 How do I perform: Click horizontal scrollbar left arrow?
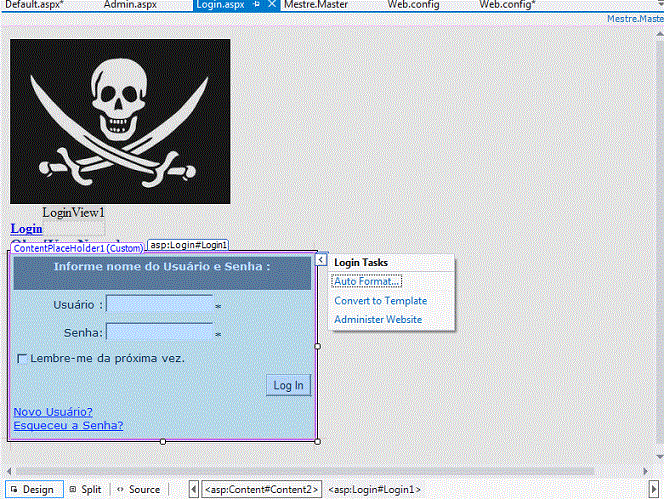point(8,471)
